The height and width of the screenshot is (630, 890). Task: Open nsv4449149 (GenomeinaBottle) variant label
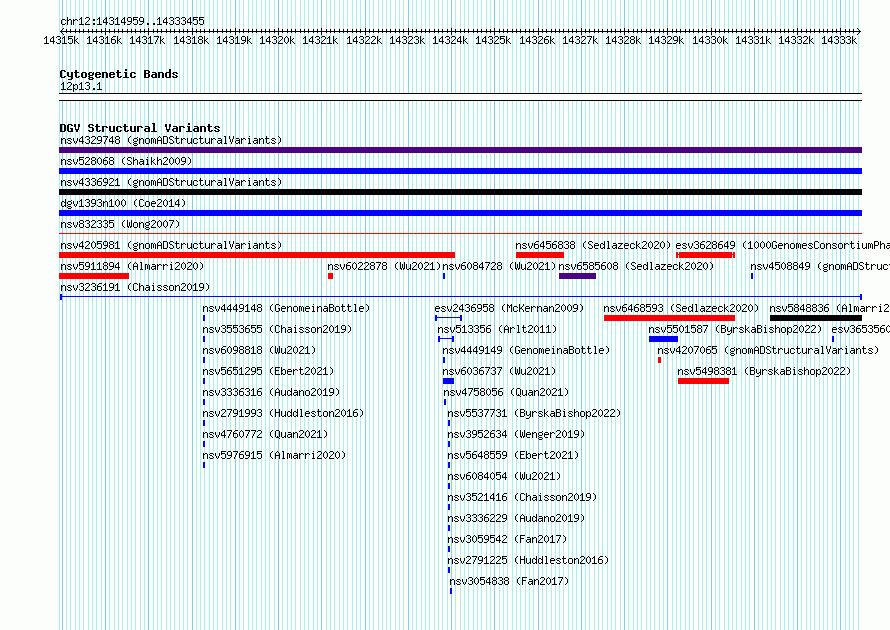coord(526,350)
